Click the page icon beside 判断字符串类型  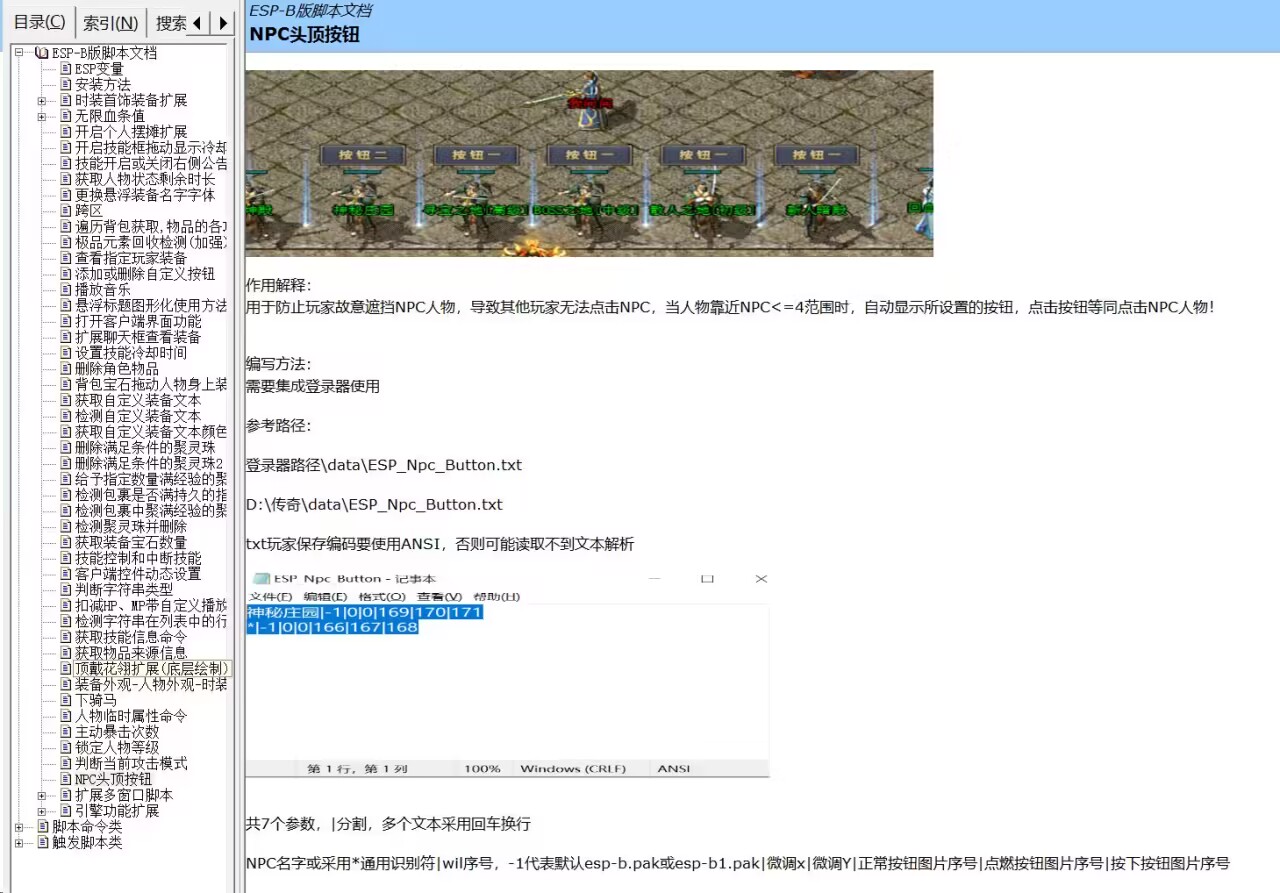pyautogui.click(x=65, y=590)
